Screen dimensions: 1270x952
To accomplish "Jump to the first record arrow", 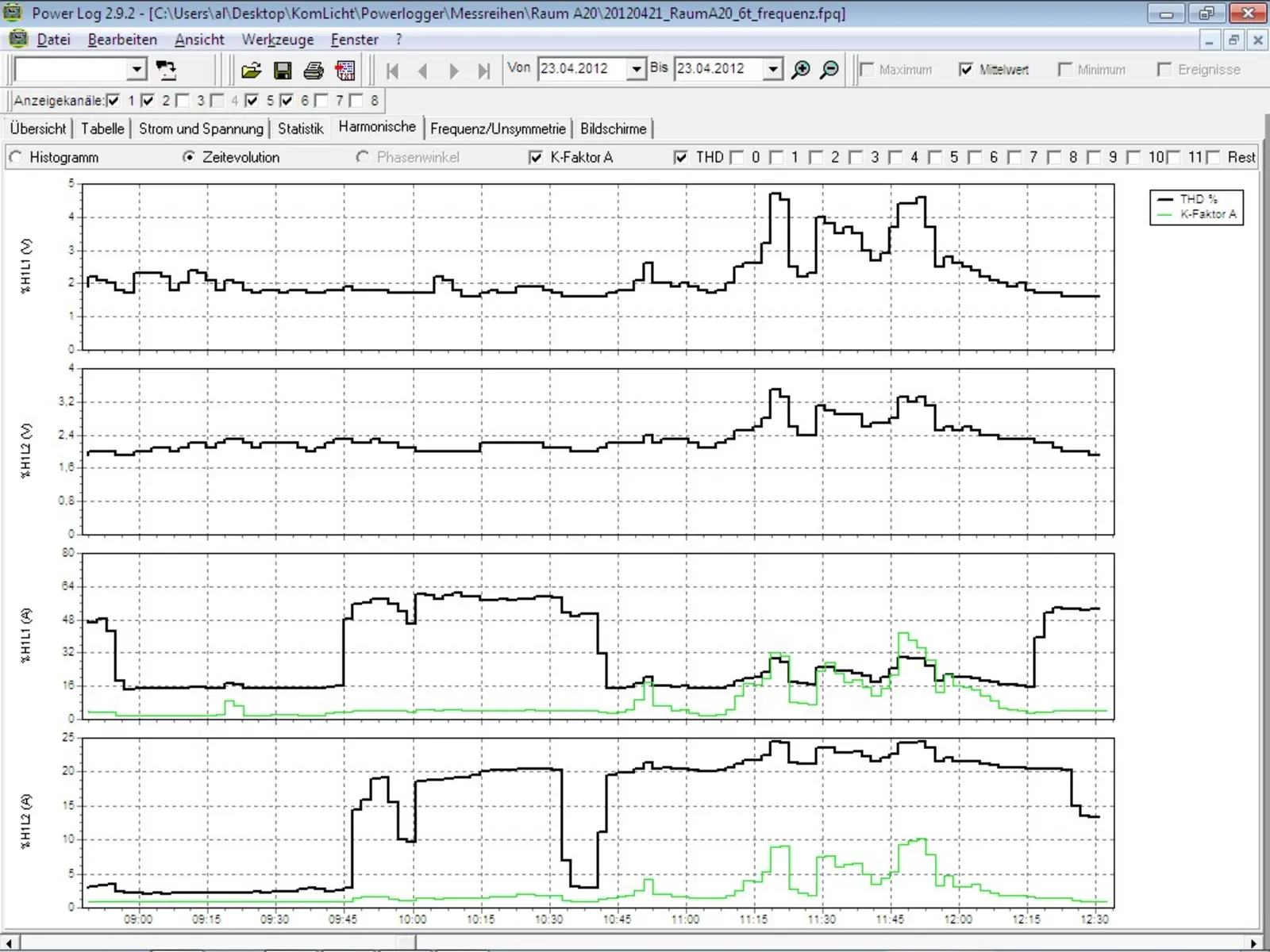I will click(x=392, y=71).
